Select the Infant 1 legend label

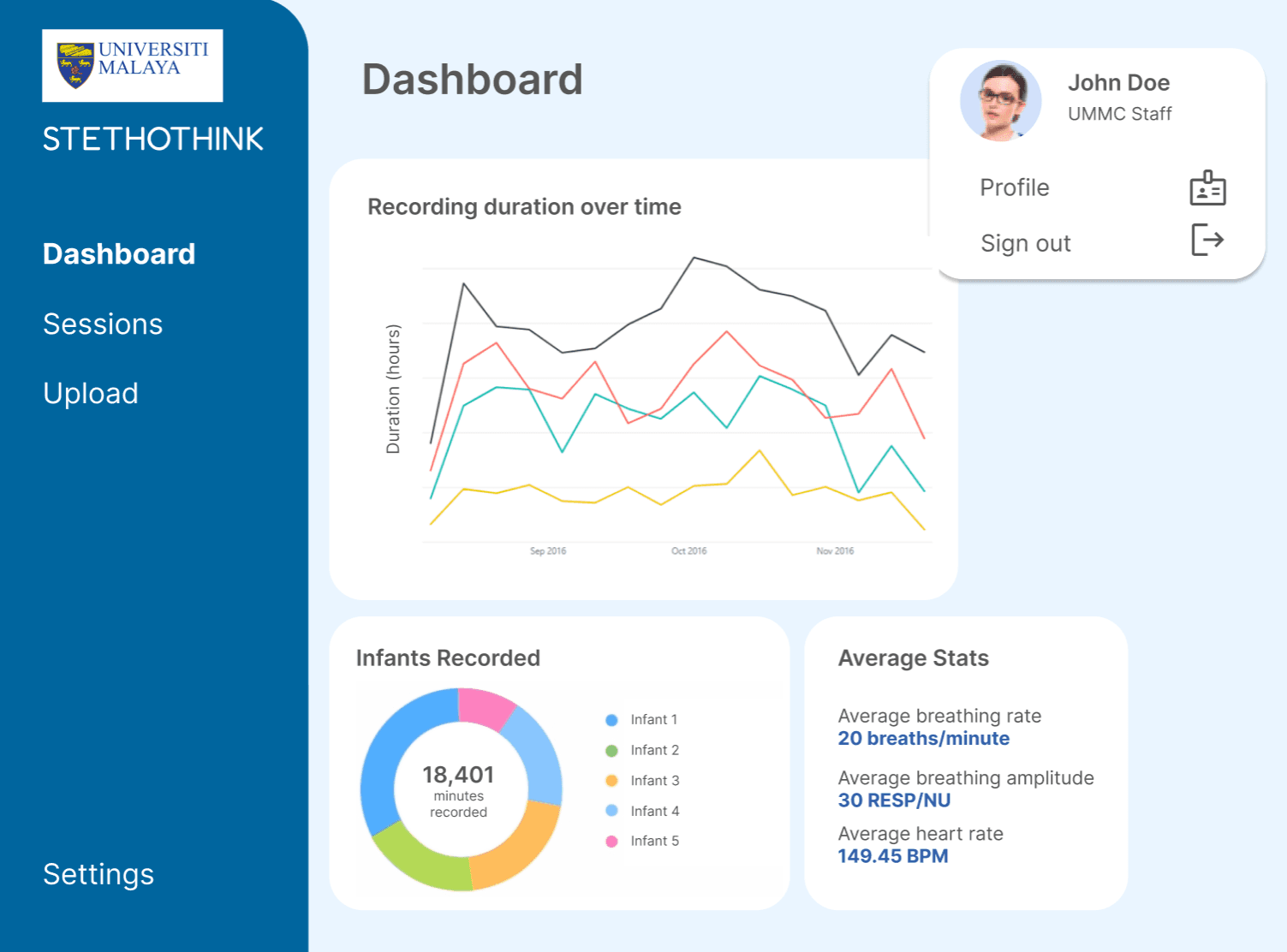click(654, 720)
